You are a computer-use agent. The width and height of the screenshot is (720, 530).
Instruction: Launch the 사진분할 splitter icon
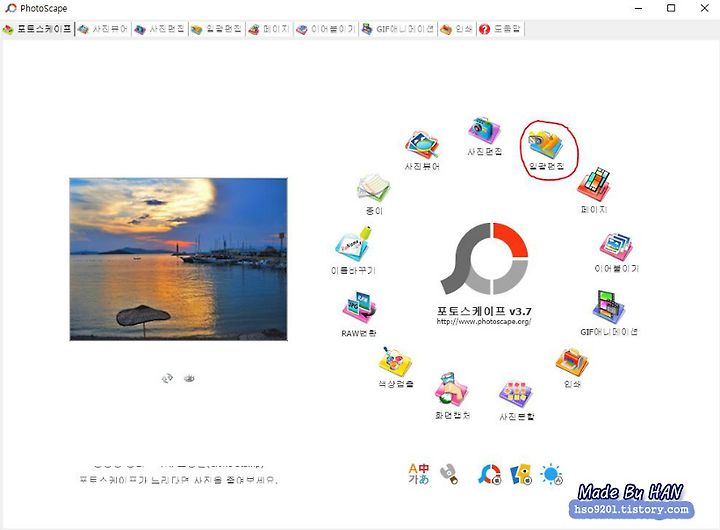tap(517, 401)
